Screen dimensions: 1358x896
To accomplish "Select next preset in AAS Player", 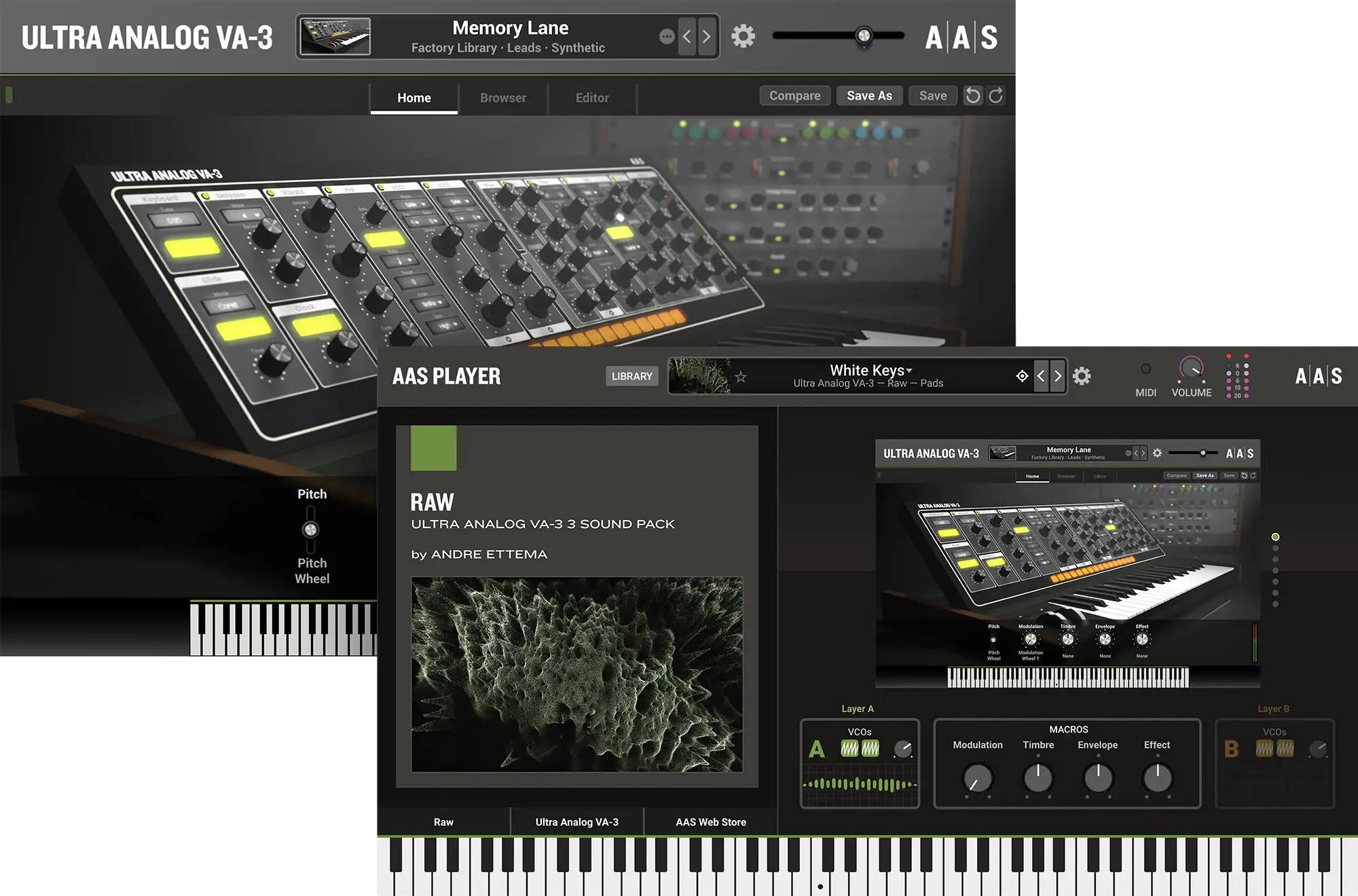I will pyautogui.click(x=1057, y=376).
